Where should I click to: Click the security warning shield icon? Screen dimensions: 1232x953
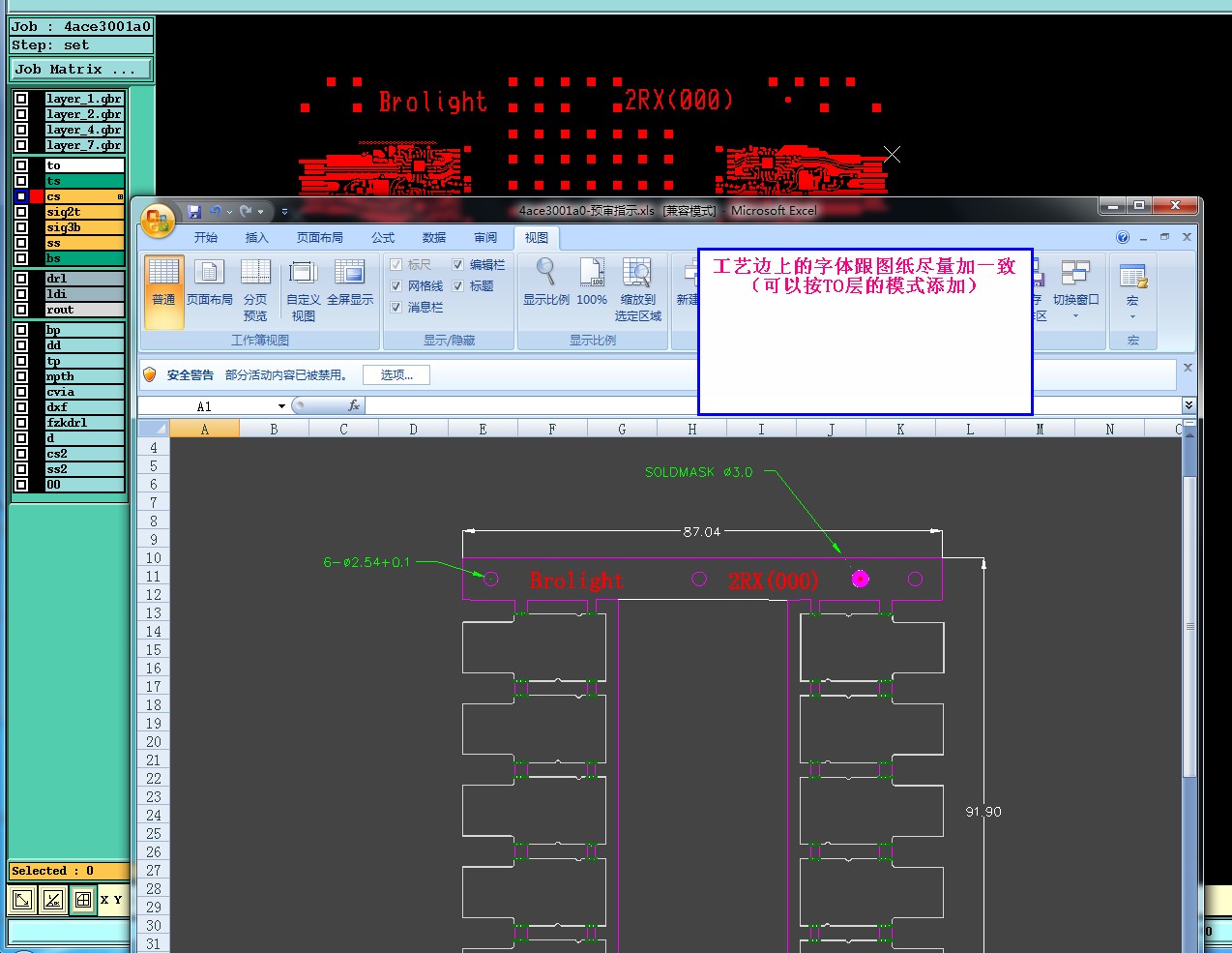[x=150, y=374]
